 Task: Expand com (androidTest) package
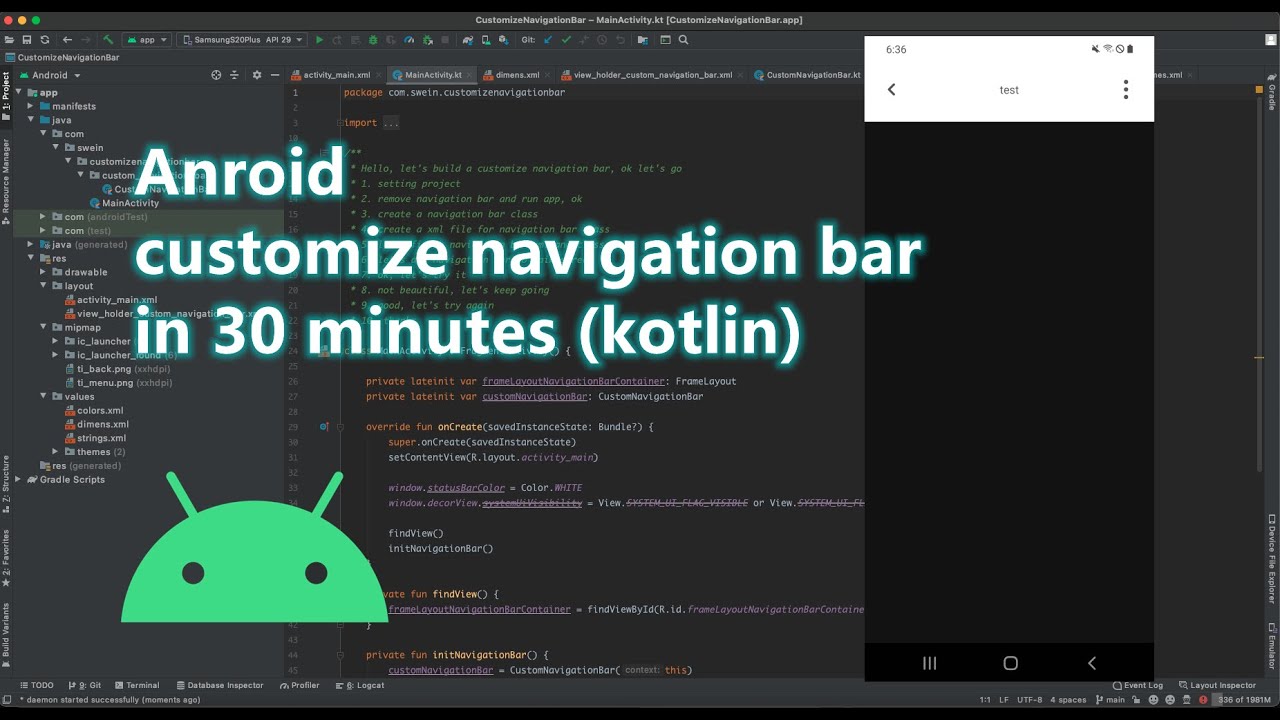[43, 217]
